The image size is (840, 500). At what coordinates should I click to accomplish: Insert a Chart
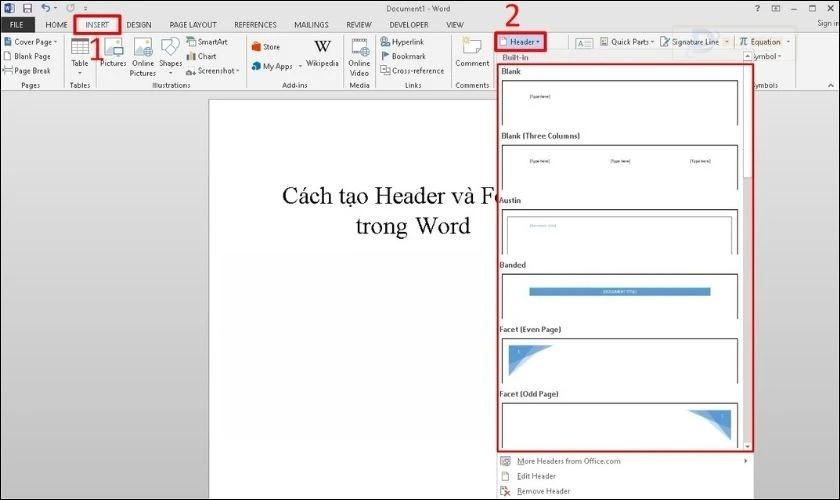click(x=201, y=56)
